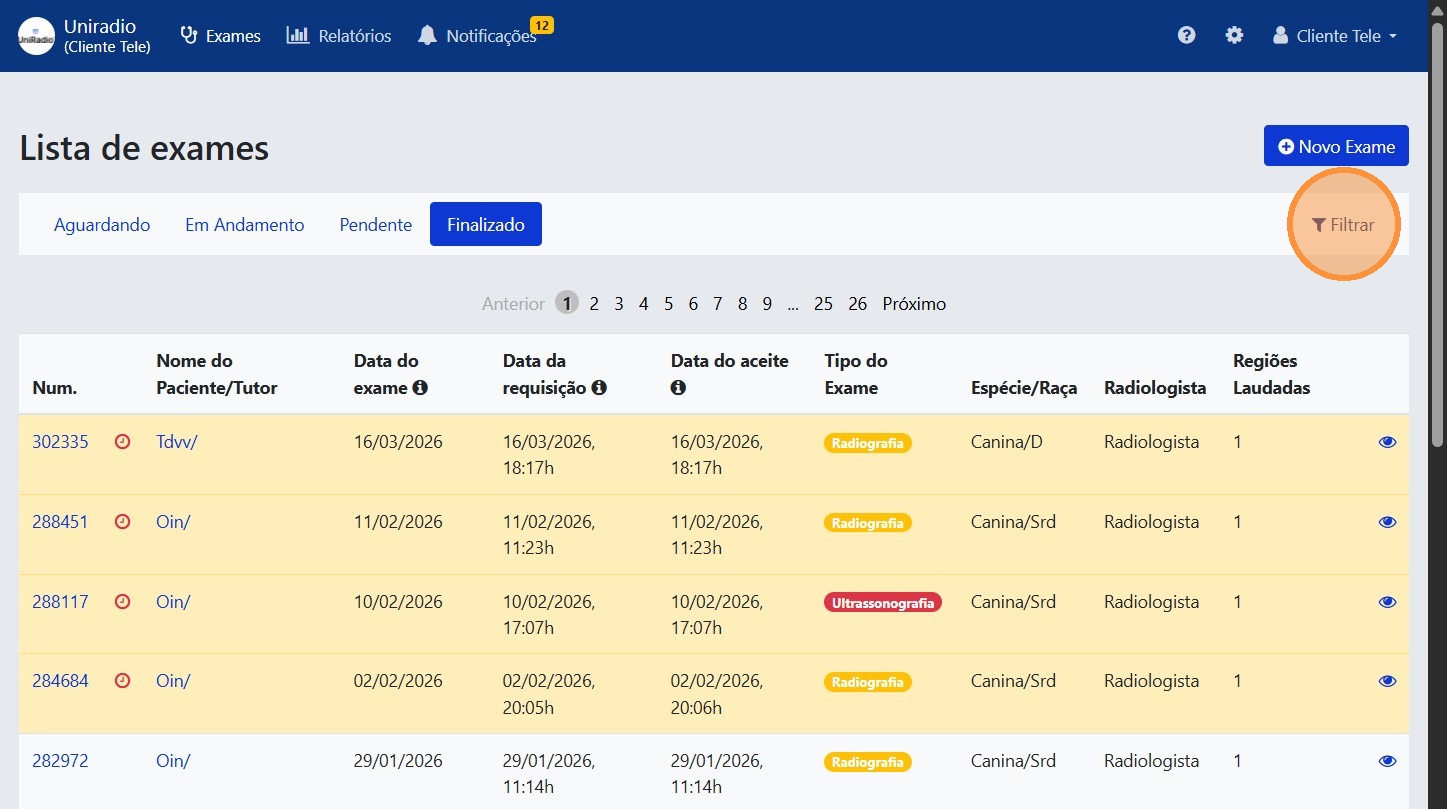View exam 302335 using eye icon
This screenshot has width=1447, height=809.
pyautogui.click(x=1387, y=442)
